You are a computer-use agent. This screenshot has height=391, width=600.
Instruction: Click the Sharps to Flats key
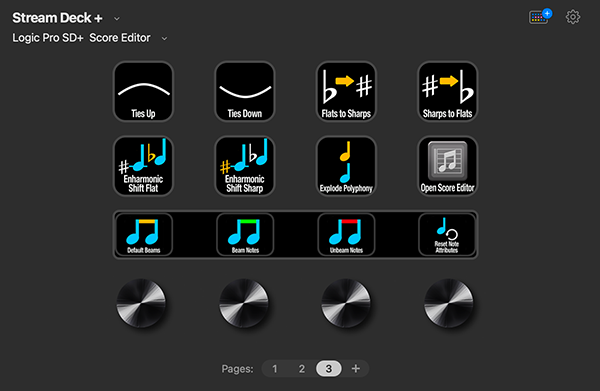448,91
